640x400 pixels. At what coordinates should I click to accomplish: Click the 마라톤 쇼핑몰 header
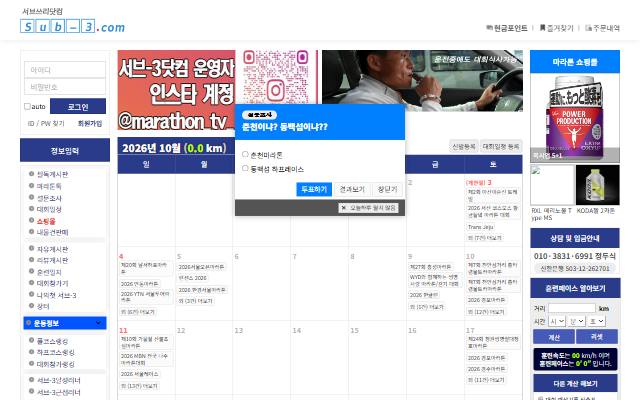(x=575, y=62)
